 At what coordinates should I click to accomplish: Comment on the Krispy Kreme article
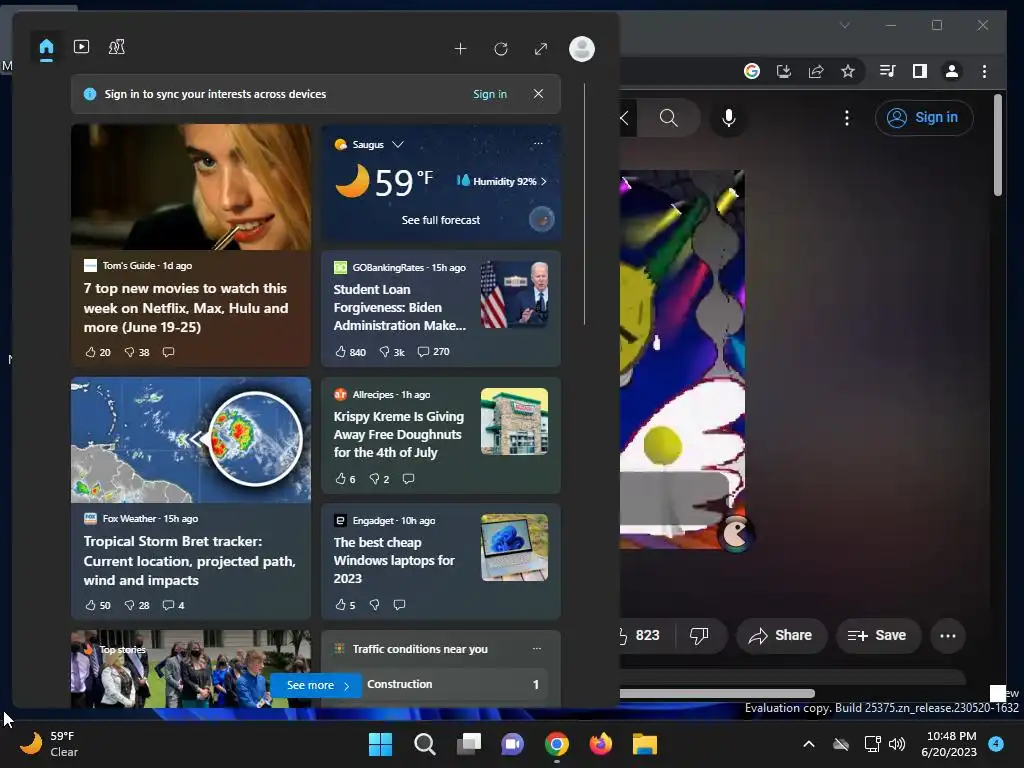pyautogui.click(x=409, y=479)
